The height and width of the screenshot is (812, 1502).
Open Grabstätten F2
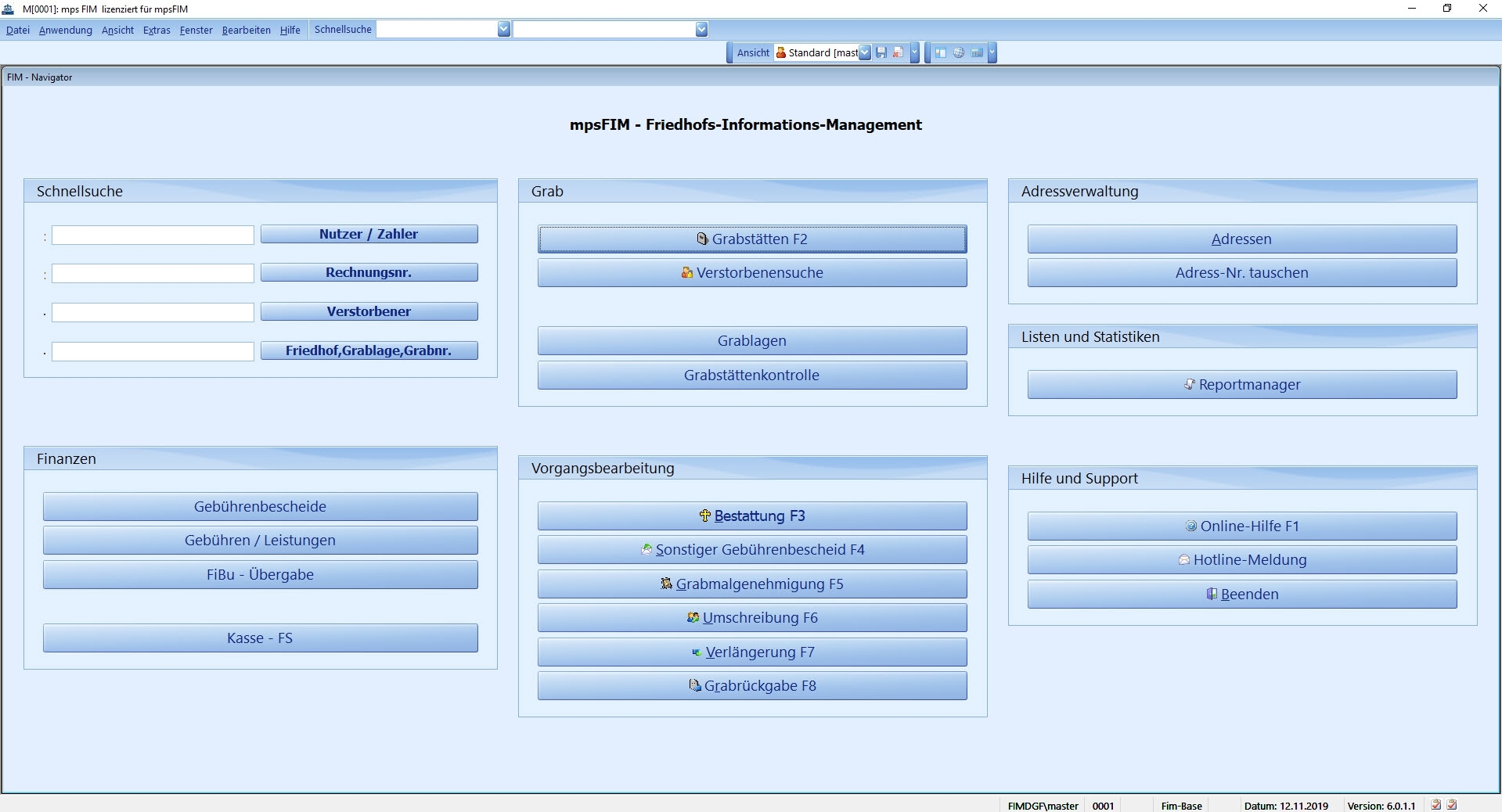coord(752,239)
